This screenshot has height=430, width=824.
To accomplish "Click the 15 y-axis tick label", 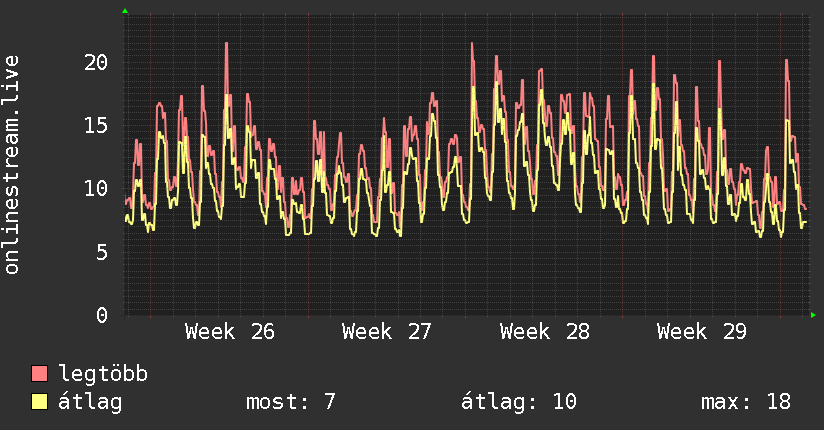I will 96,126.
